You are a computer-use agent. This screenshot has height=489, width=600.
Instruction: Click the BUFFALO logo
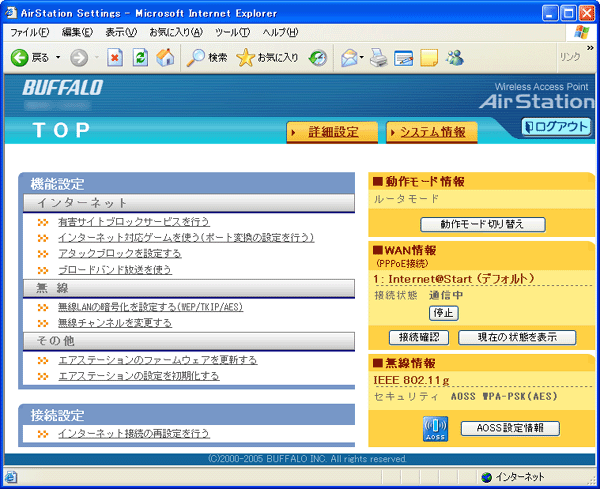63,88
